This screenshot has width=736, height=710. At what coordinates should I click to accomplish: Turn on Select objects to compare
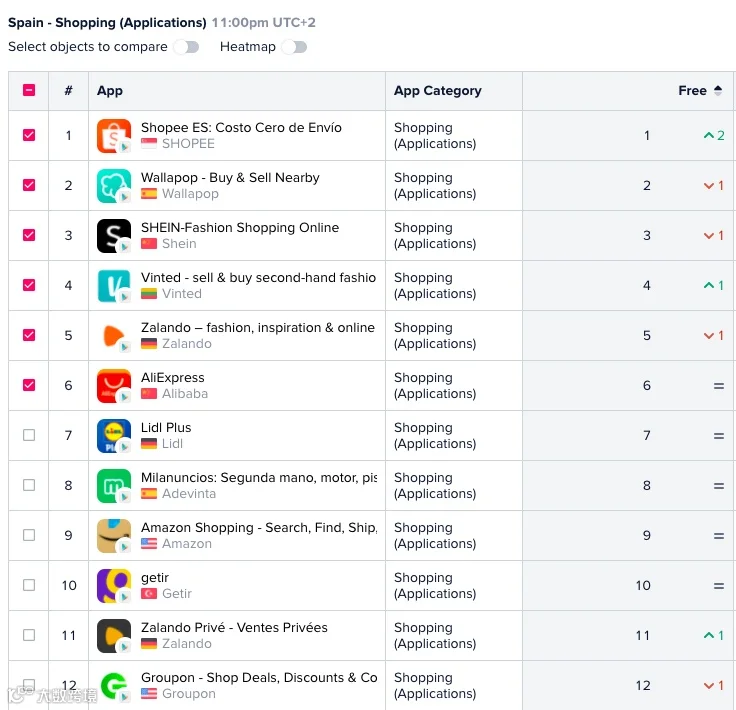coord(186,47)
